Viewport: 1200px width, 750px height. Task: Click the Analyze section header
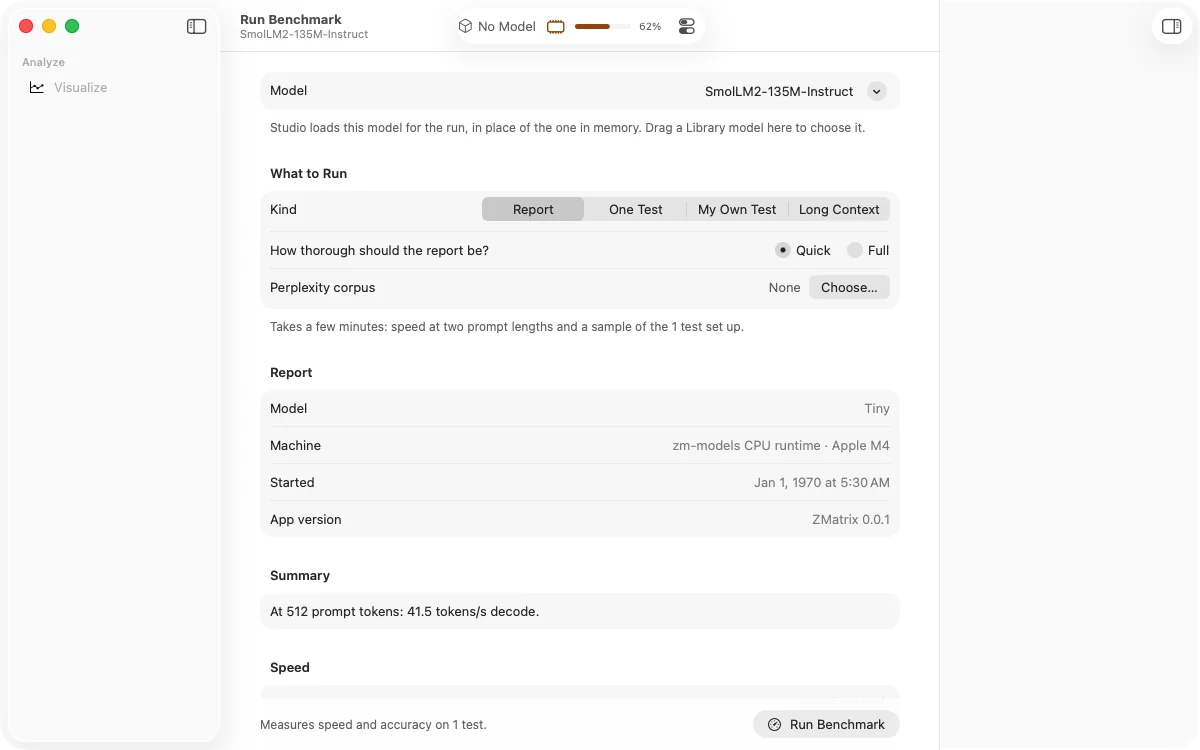tap(43, 62)
